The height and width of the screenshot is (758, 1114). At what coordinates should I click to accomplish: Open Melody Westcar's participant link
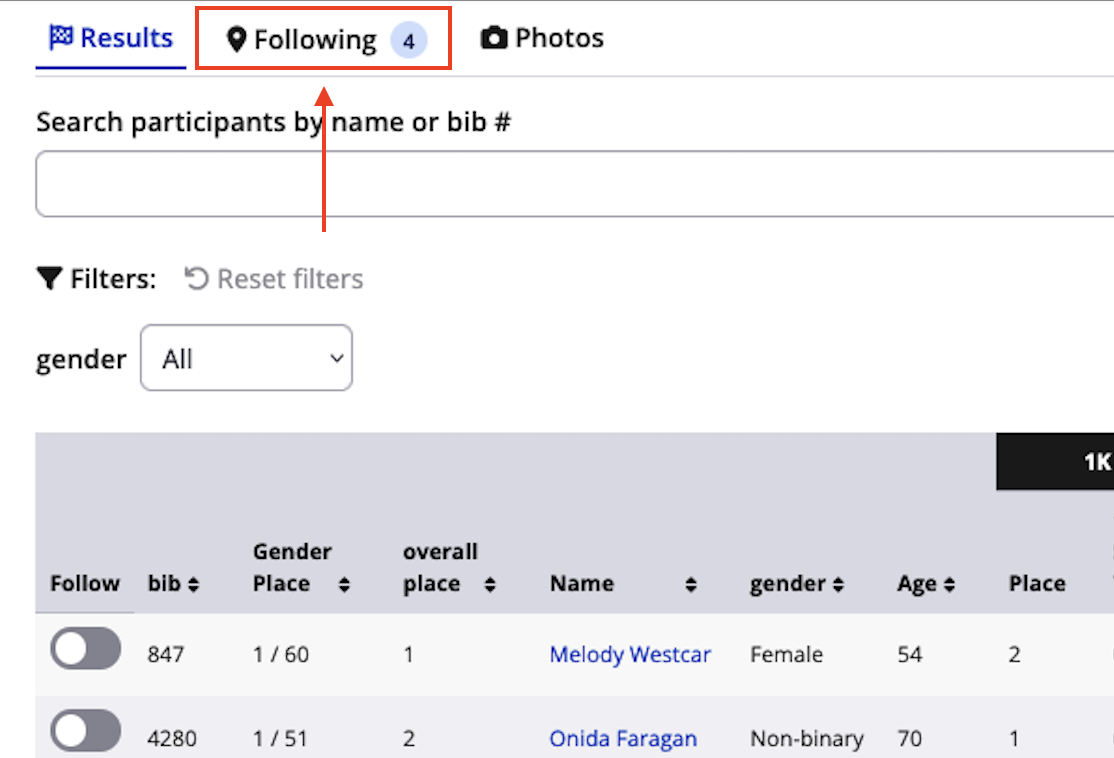click(630, 655)
